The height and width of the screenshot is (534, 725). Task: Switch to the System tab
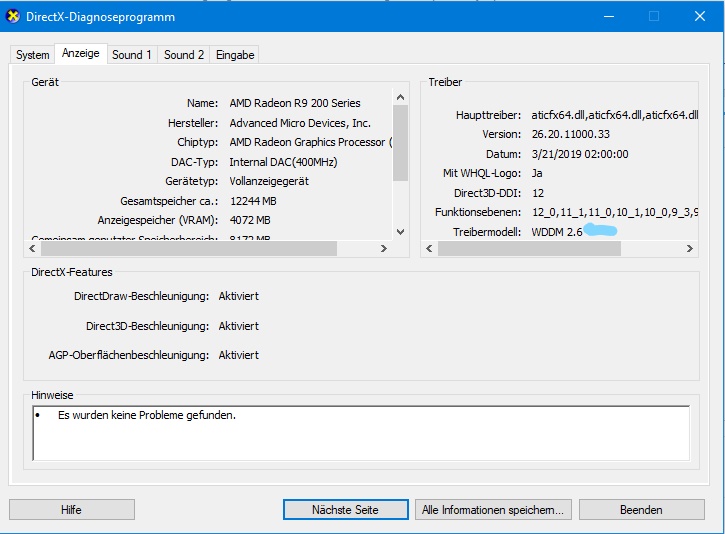[32, 55]
